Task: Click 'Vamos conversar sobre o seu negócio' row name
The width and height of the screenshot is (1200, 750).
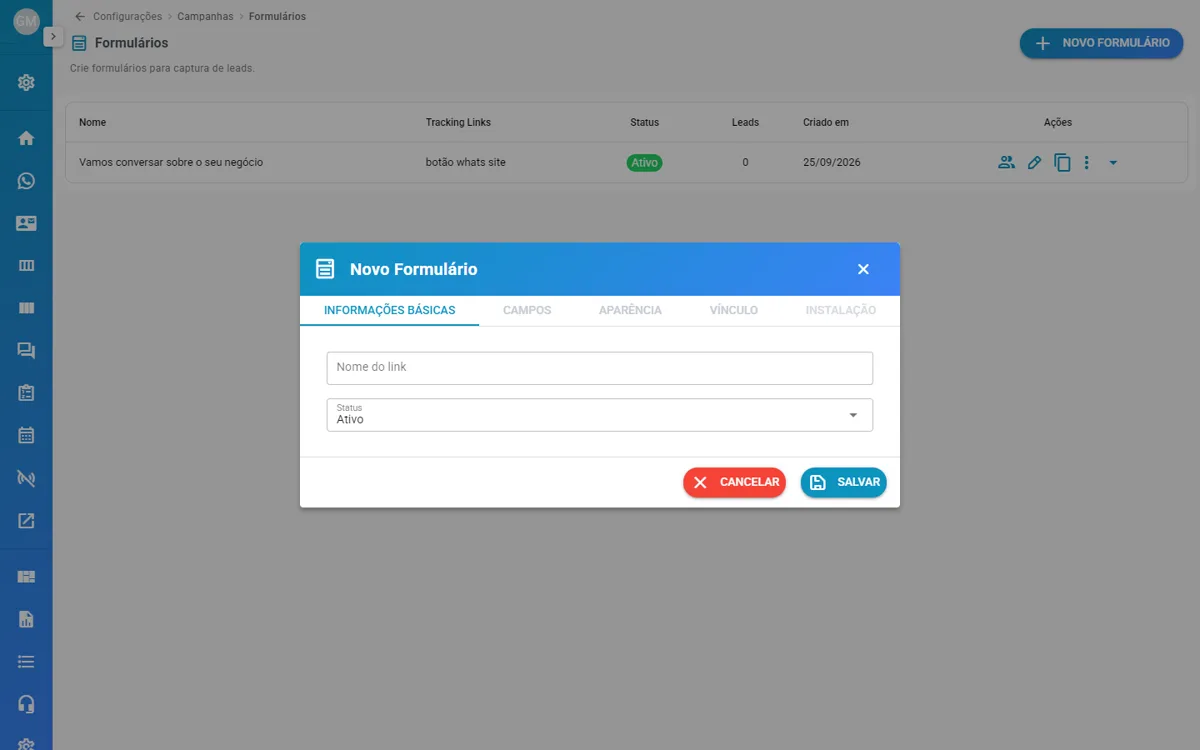Action: (171, 162)
